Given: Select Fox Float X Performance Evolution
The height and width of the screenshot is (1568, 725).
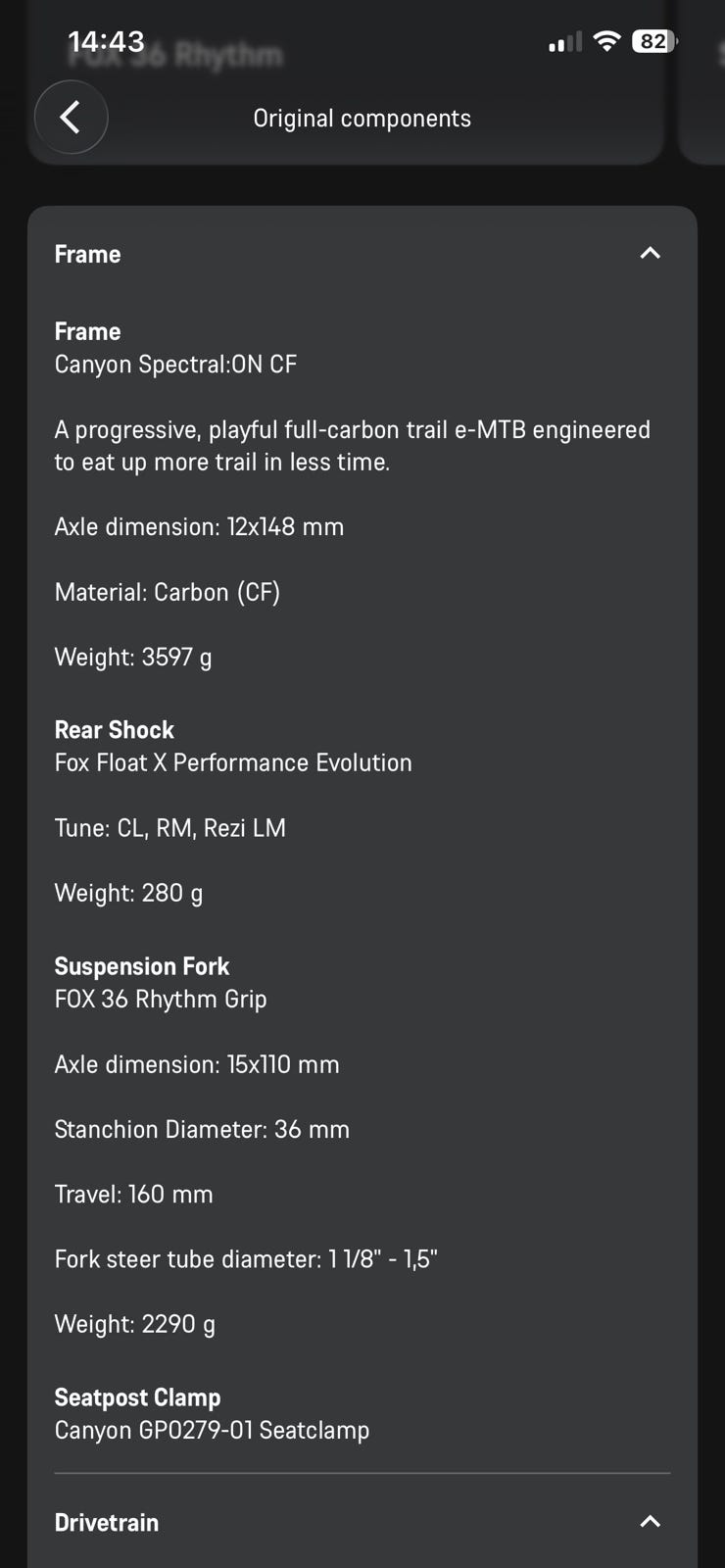Looking at the screenshot, I should point(233,762).
